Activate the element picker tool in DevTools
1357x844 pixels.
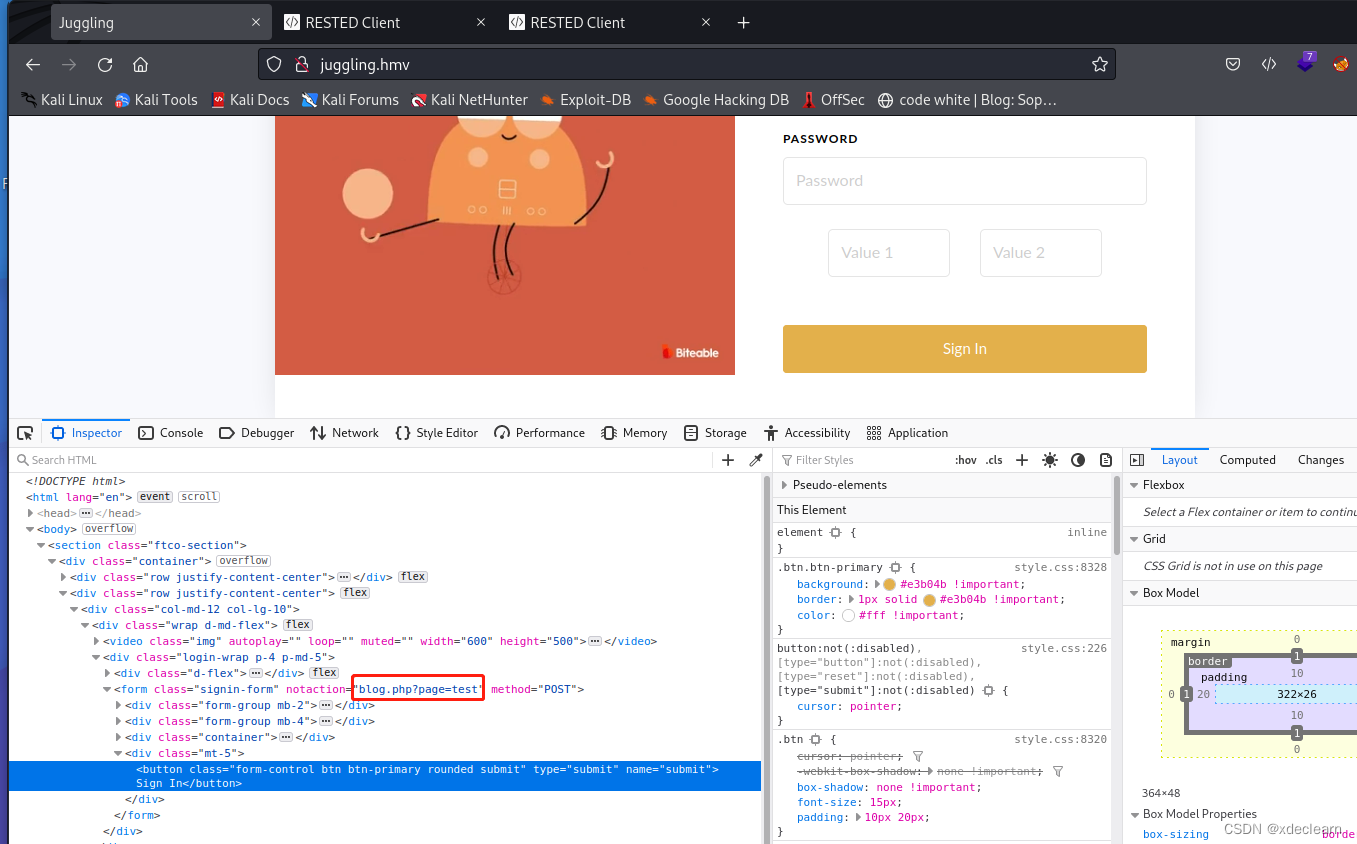pyautogui.click(x=25, y=433)
